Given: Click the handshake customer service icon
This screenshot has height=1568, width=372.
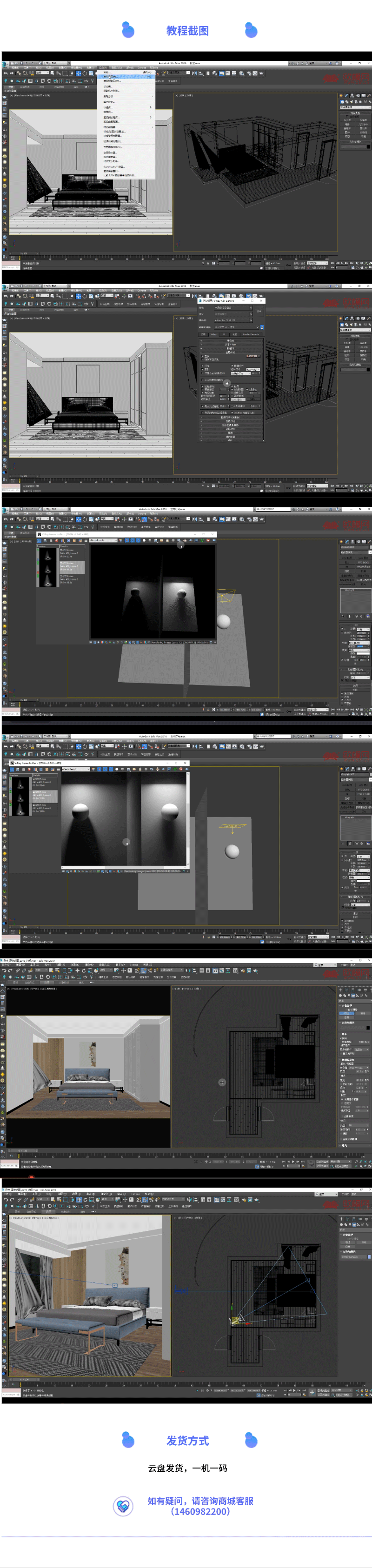Looking at the screenshot, I should pyautogui.click(x=124, y=1507).
